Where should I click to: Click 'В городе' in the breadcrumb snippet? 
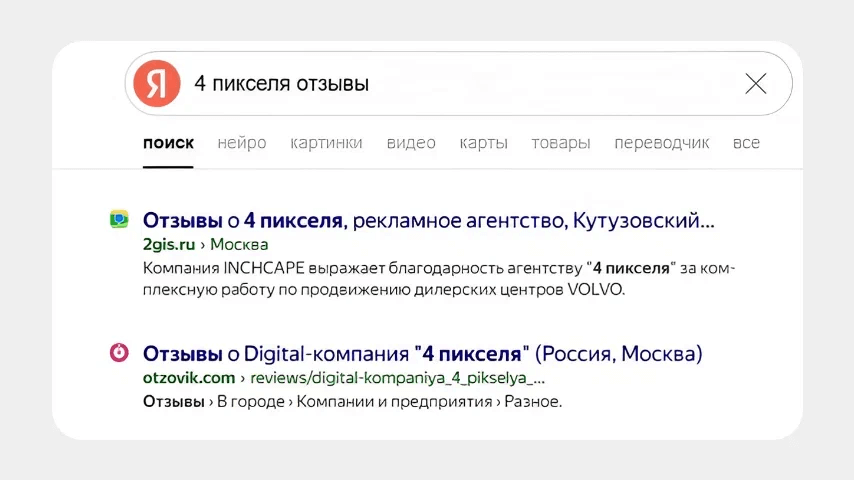tap(251, 402)
